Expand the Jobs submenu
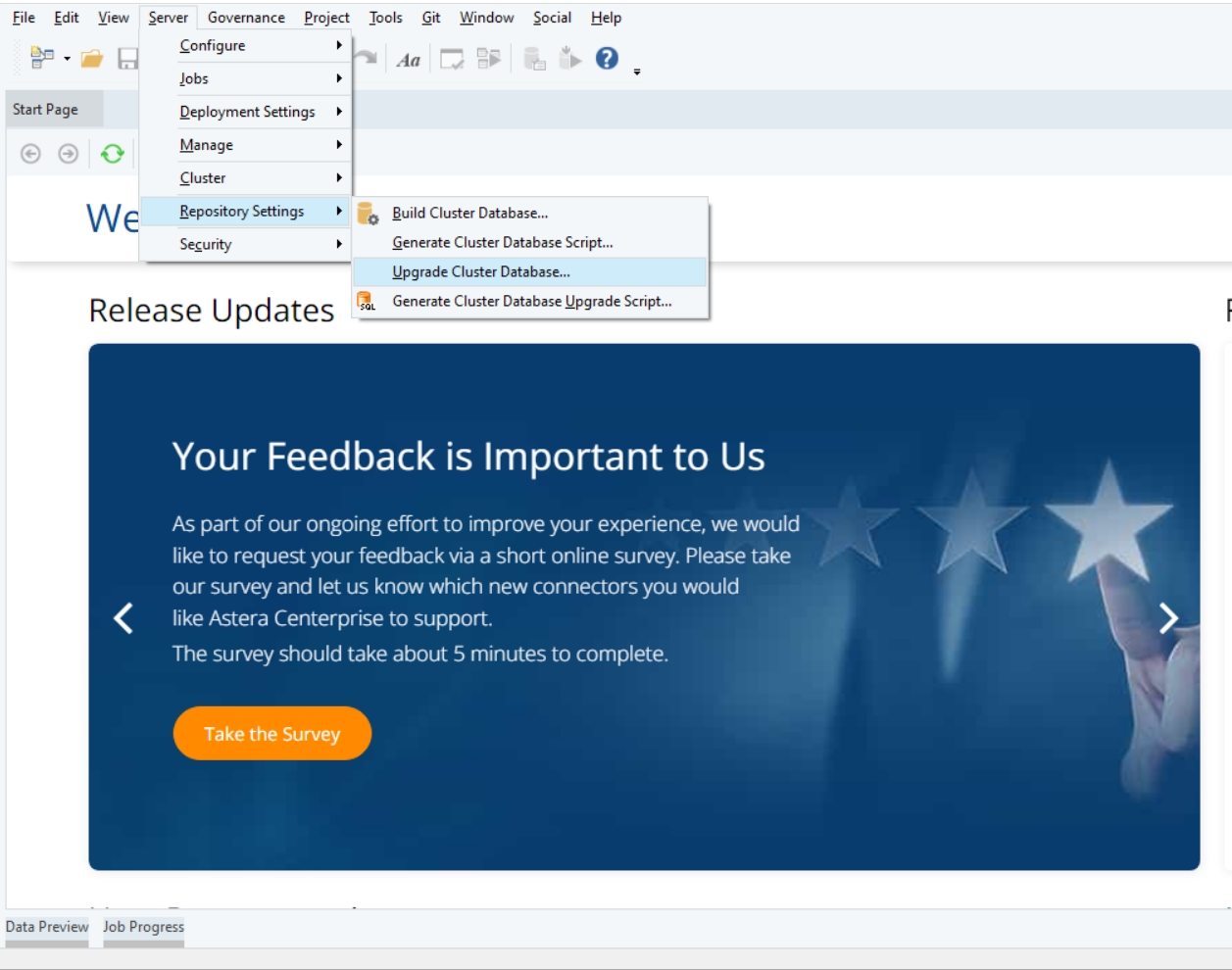The image size is (1232, 970). click(245, 78)
